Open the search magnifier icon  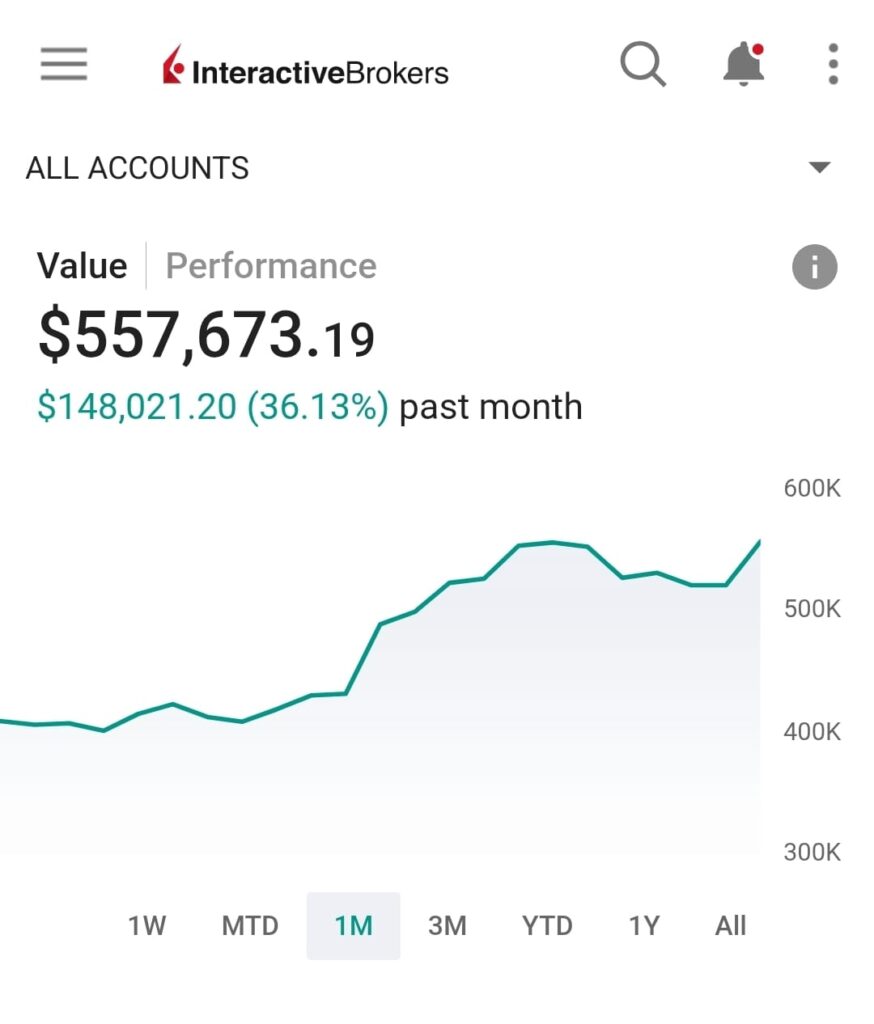click(x=643, y=64)
